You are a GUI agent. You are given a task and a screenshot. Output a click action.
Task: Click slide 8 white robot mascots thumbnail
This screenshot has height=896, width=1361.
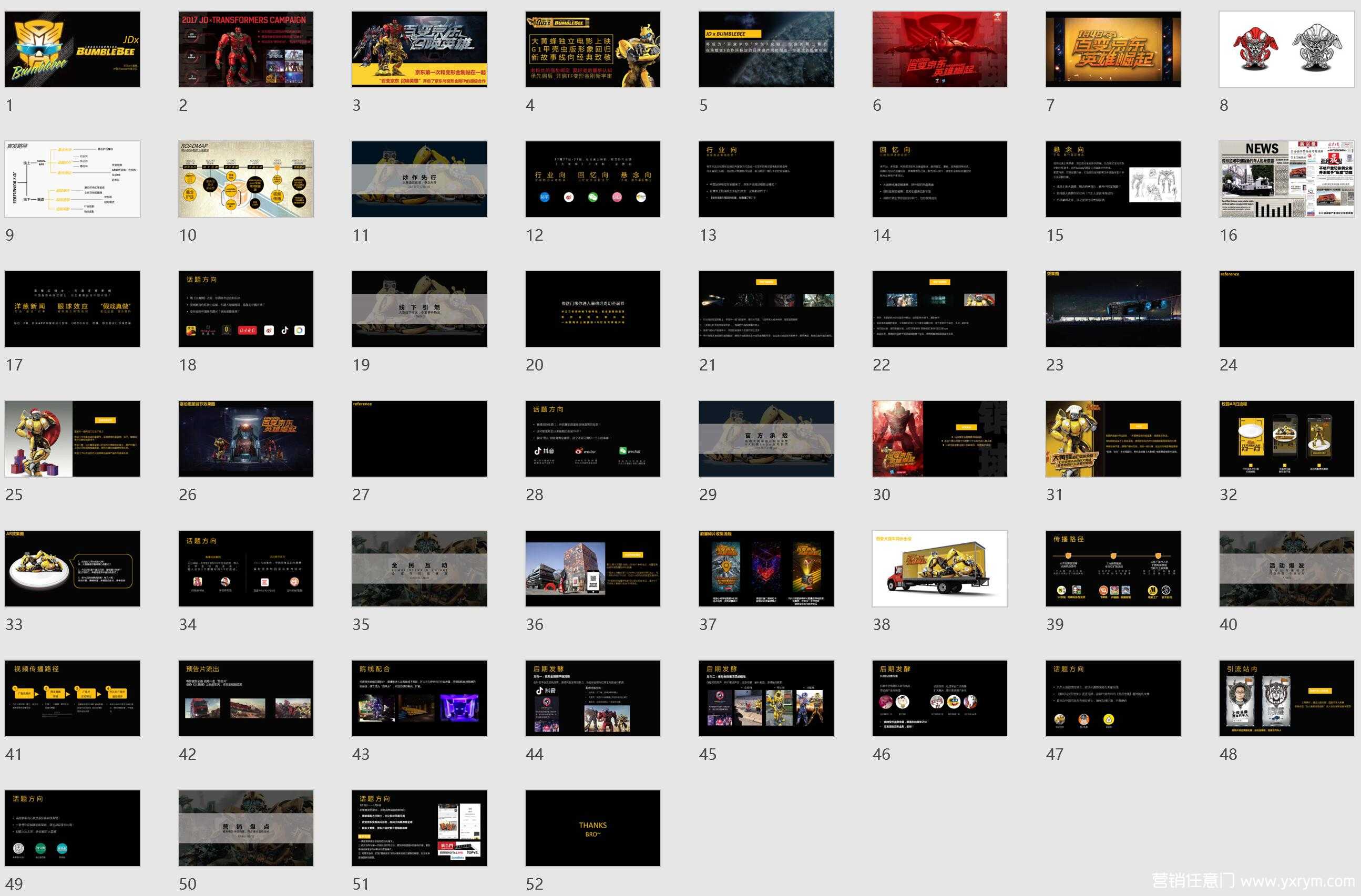click(1287, 49)
